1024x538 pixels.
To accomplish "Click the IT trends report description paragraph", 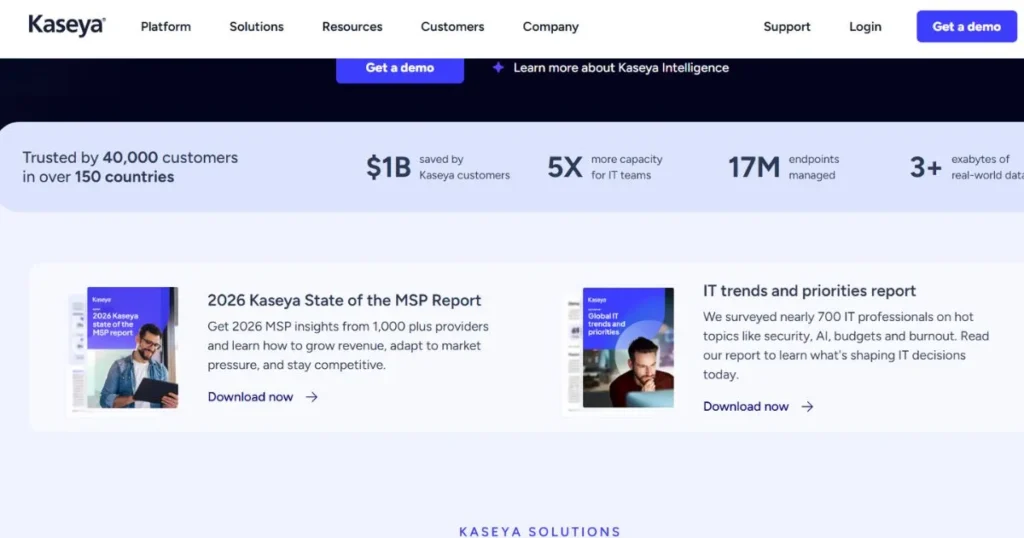I will pos(846,345).
